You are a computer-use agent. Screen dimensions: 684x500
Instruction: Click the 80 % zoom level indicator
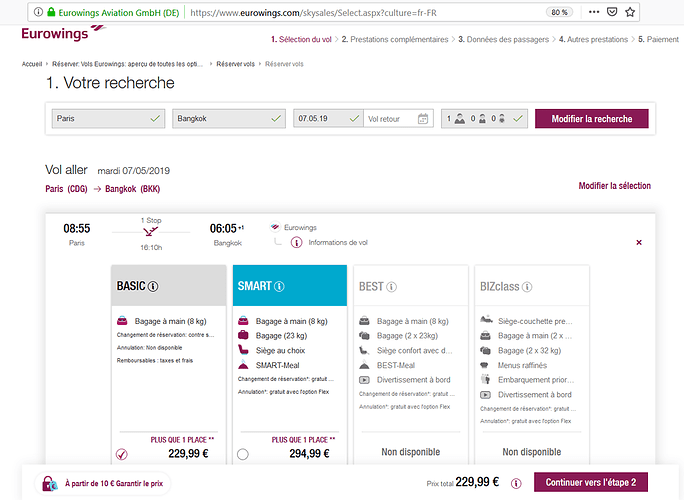pyautogui.click(x=559, y=12)
